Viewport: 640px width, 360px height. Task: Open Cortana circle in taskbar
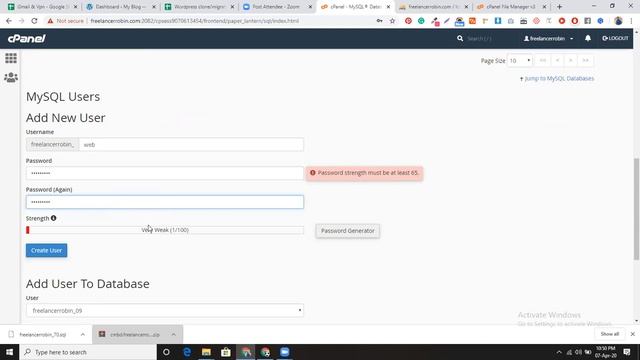166,352
